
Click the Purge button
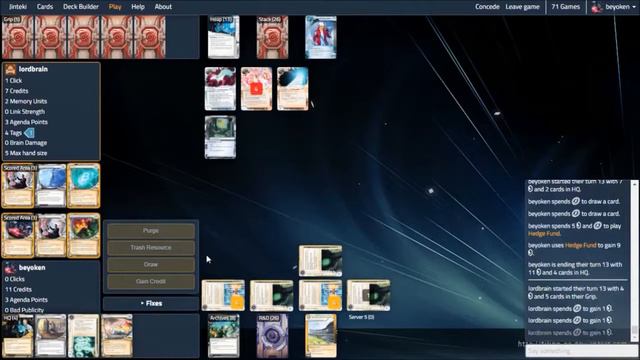pos(151,231)
